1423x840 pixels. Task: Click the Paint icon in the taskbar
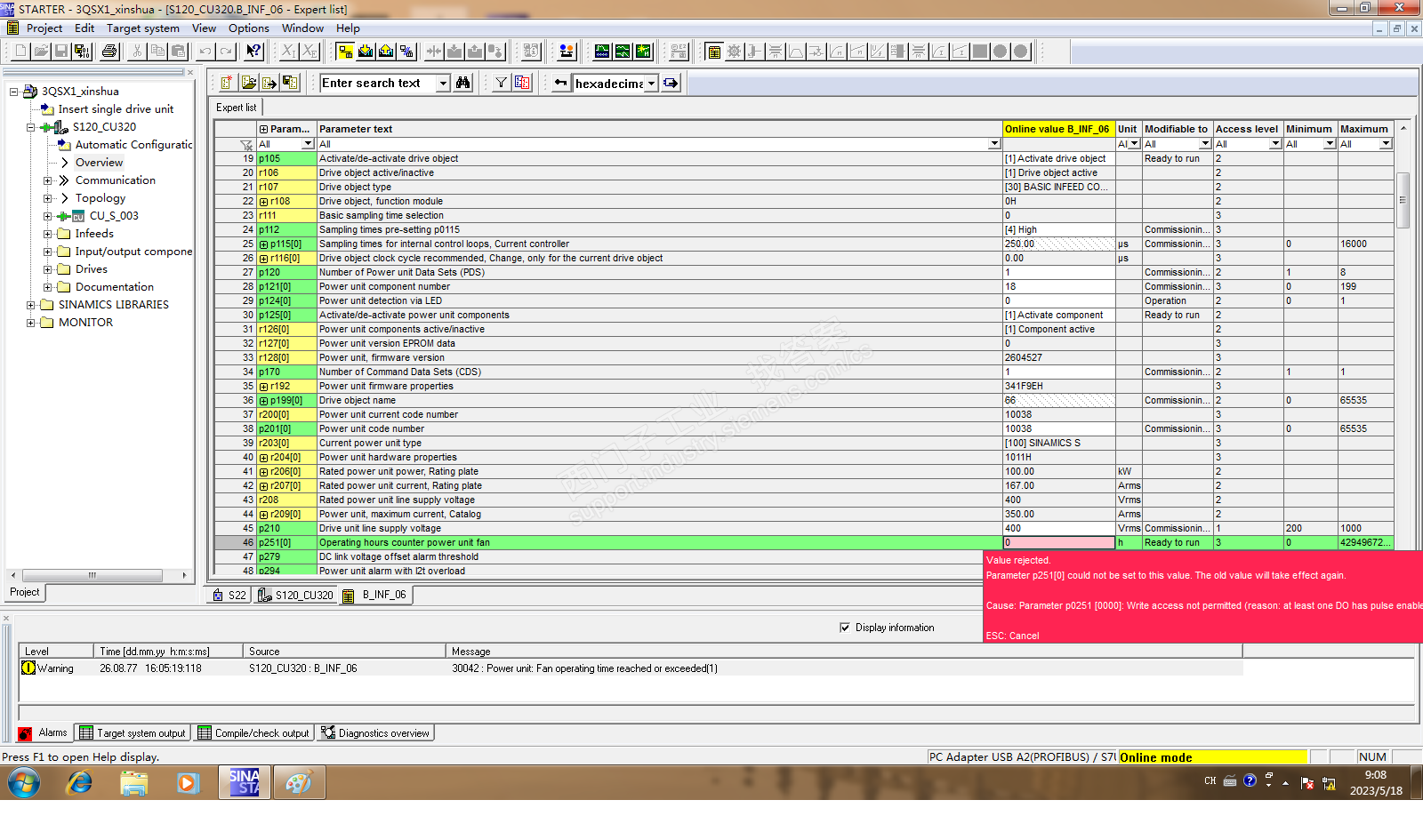pyautogui.click(x=298, y=783)
